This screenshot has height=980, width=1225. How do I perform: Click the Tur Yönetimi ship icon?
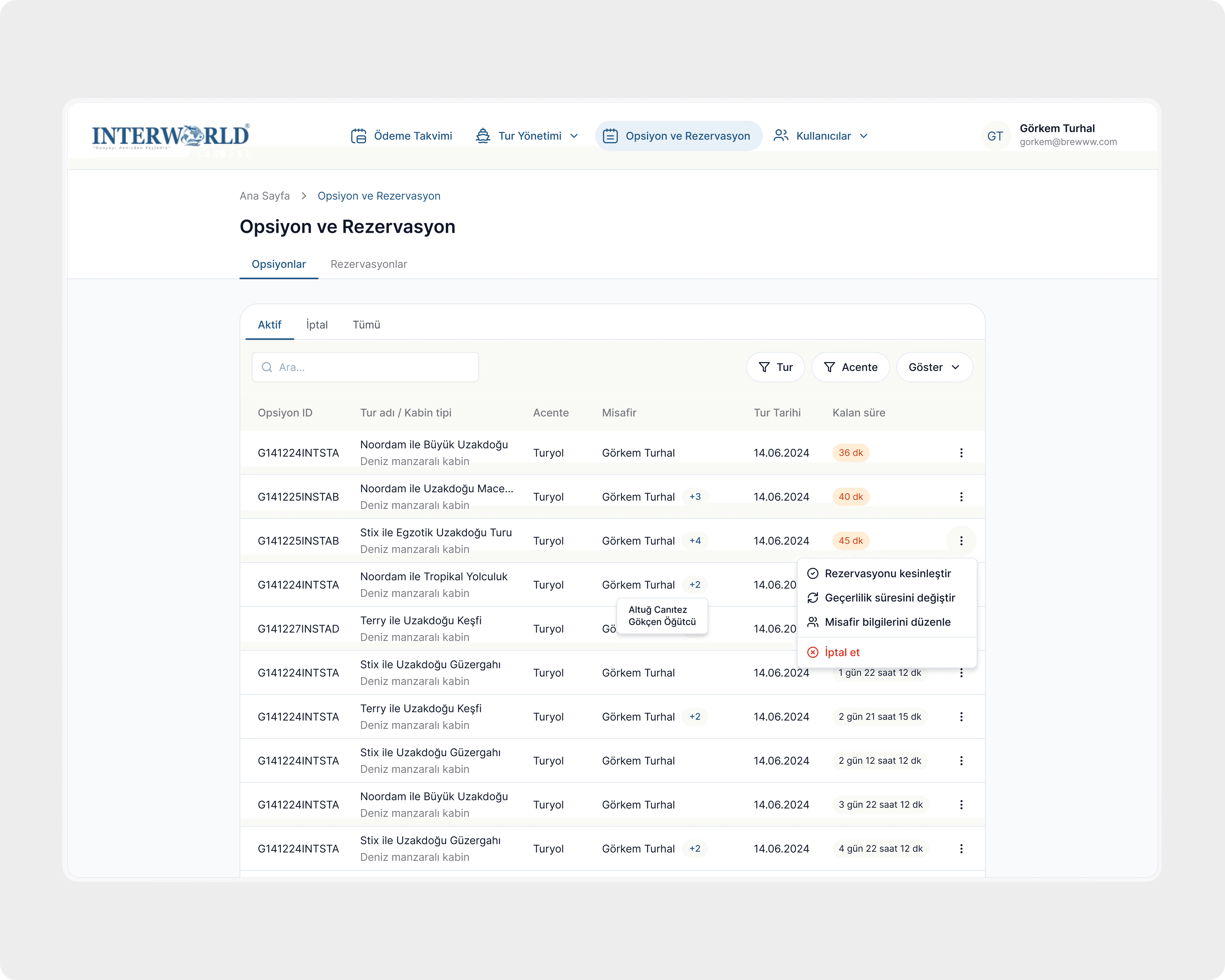483,136
